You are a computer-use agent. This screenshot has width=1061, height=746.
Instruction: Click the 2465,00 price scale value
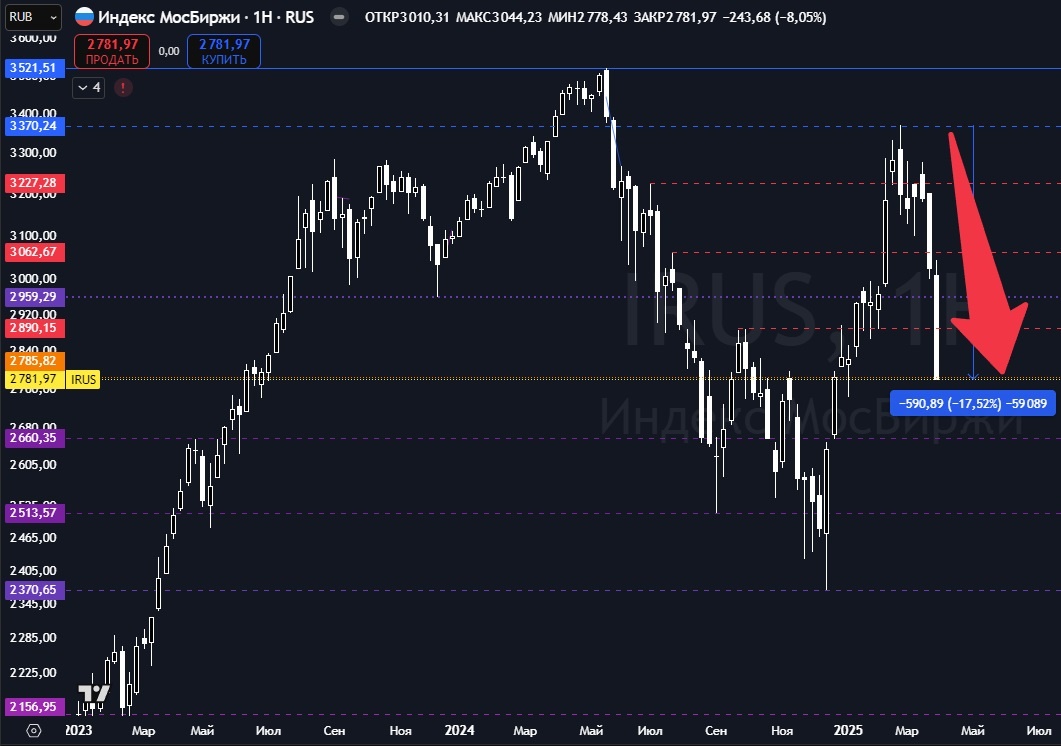(x=33, y=537)
